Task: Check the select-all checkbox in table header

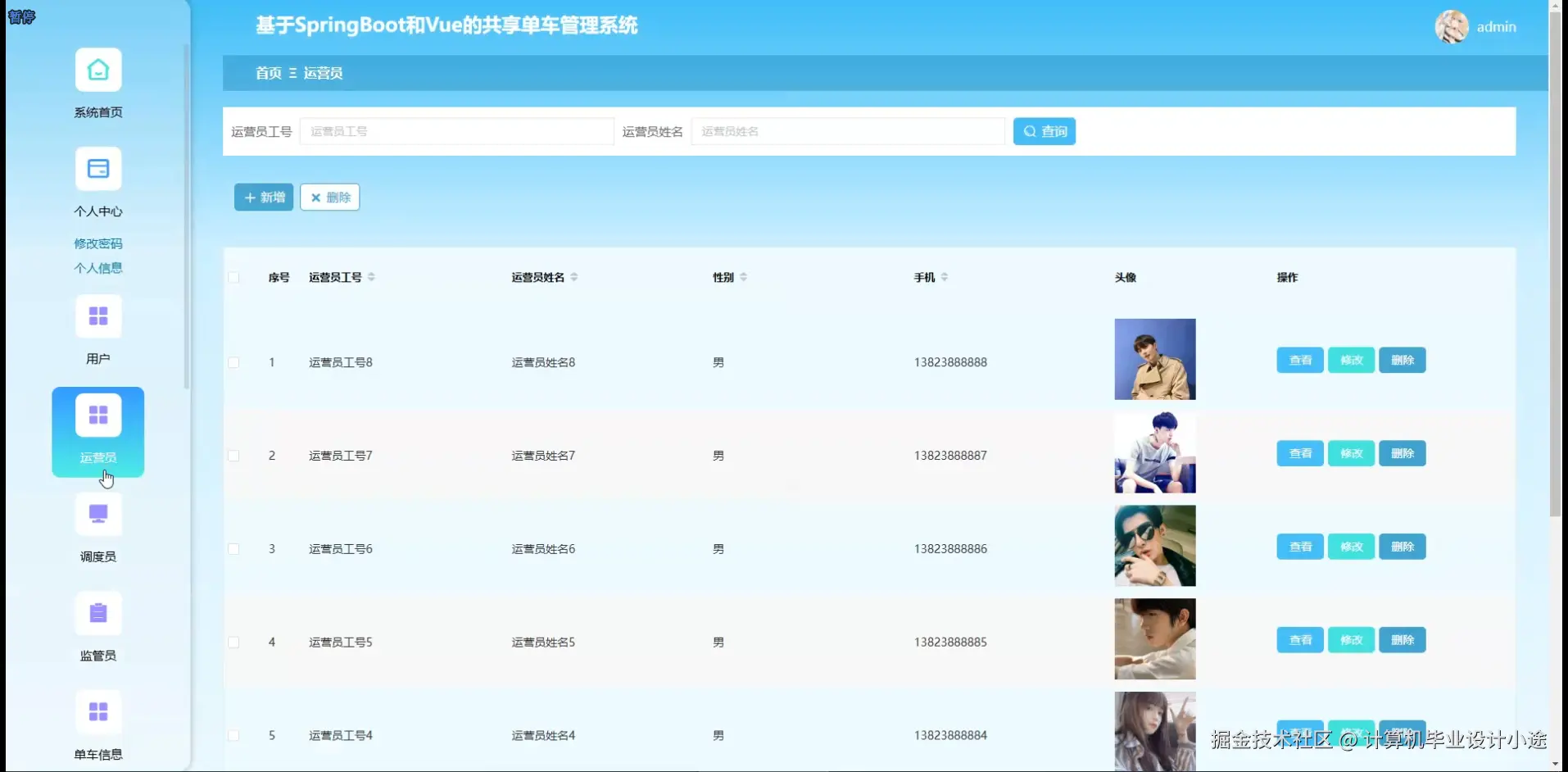Action: [233, 277]
